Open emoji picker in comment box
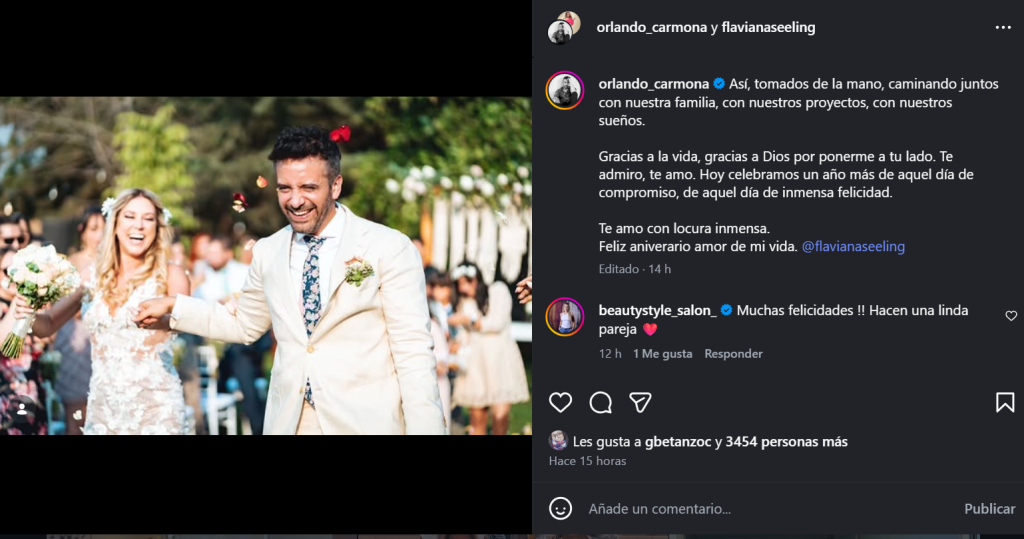 click(x=561, y=508)
